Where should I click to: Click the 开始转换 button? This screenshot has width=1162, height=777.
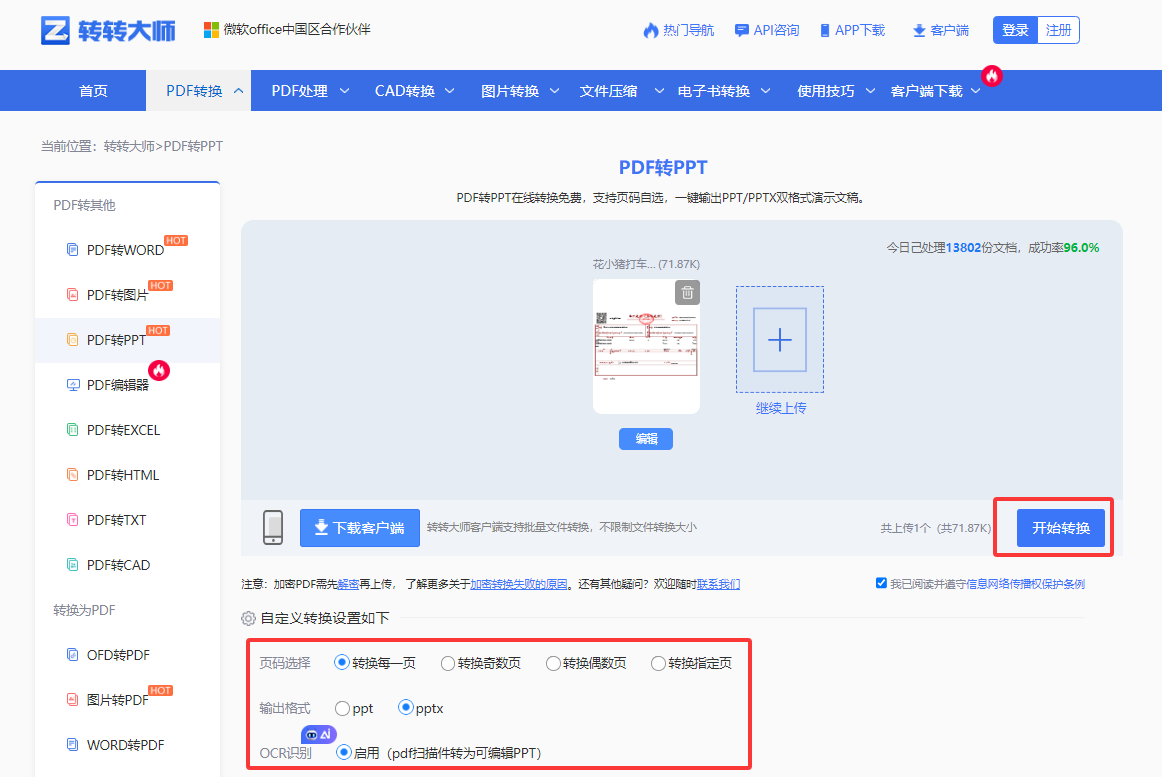(x=1060, y=527)
